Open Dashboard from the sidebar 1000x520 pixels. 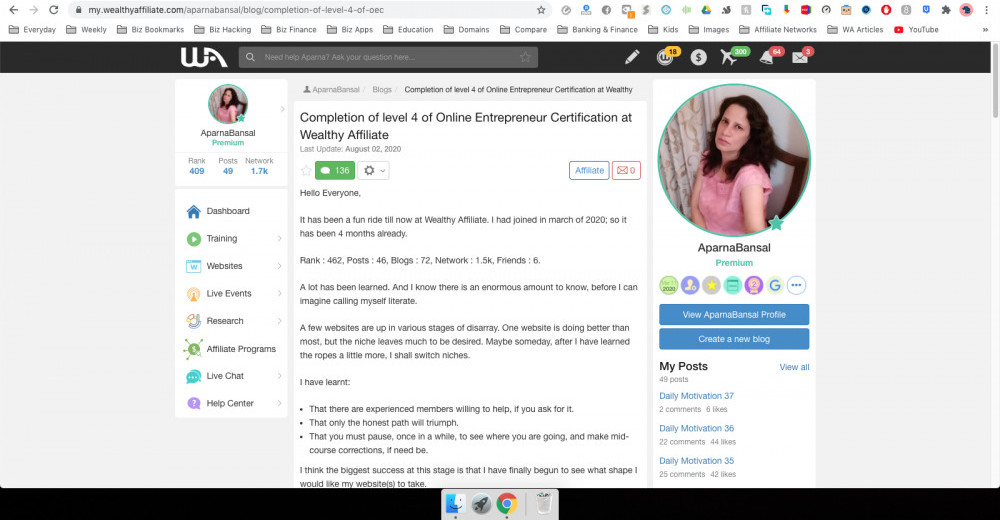click(228, 211)
